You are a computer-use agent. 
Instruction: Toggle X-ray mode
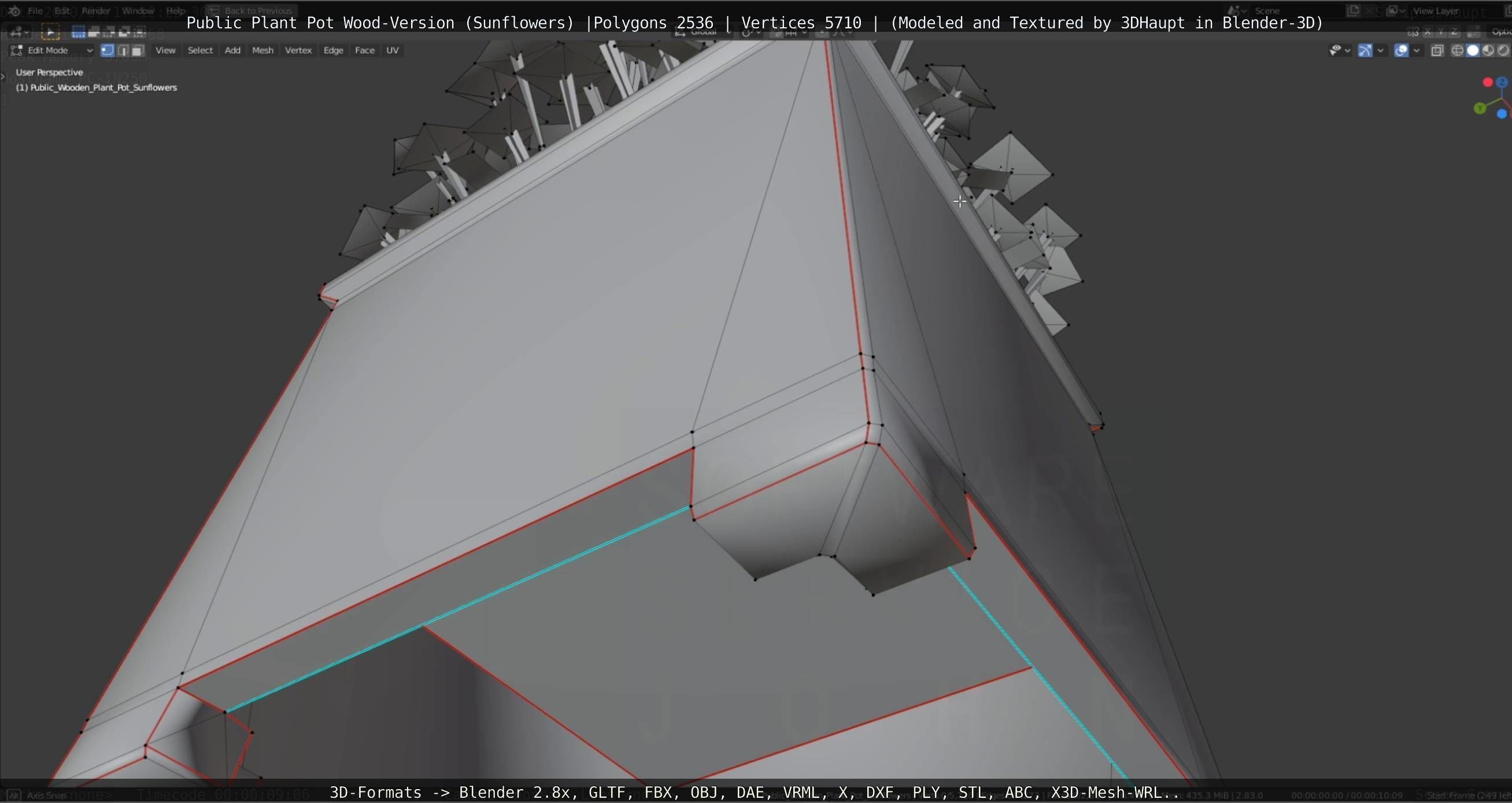pyautogui.click(x=1437, y=50)
